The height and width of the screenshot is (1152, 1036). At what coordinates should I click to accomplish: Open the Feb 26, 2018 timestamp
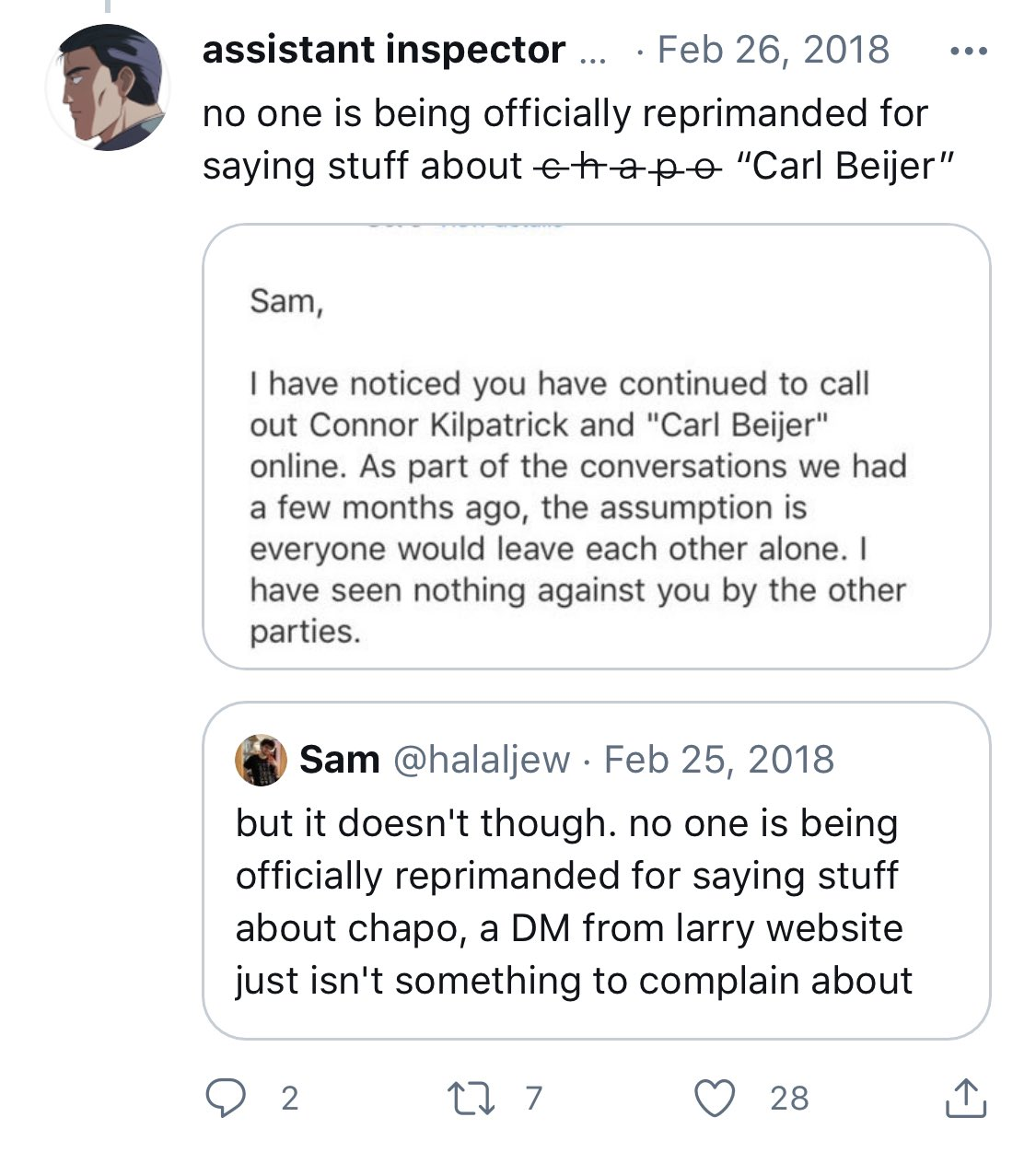click(774, 50)
